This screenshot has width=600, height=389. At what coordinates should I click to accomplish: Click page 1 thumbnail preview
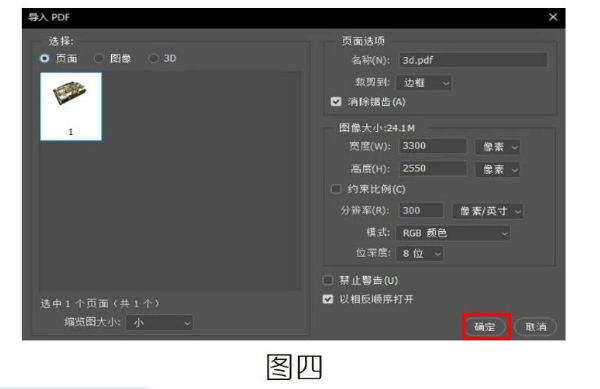[71, 106]
